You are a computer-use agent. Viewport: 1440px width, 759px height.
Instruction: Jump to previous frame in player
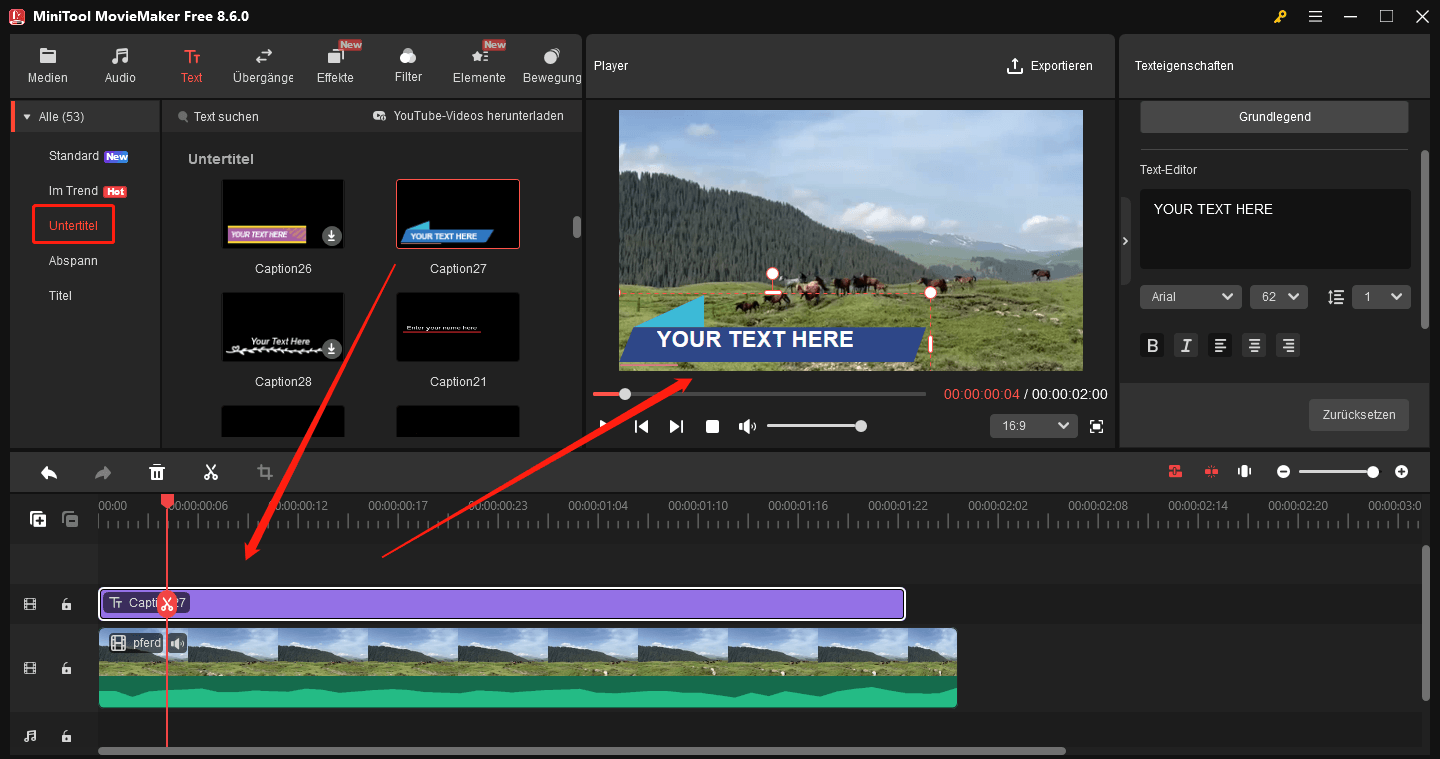pos(642,427)
